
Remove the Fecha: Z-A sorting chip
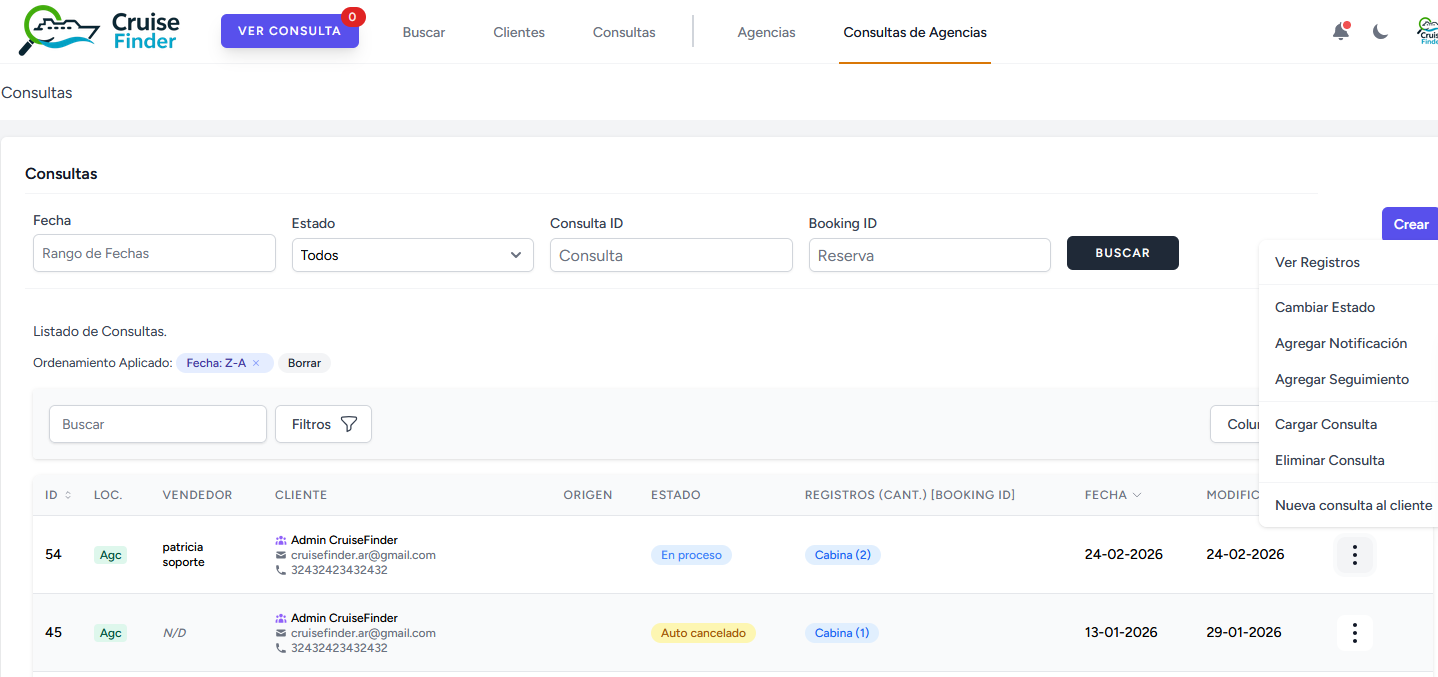[x=258, y=362]
